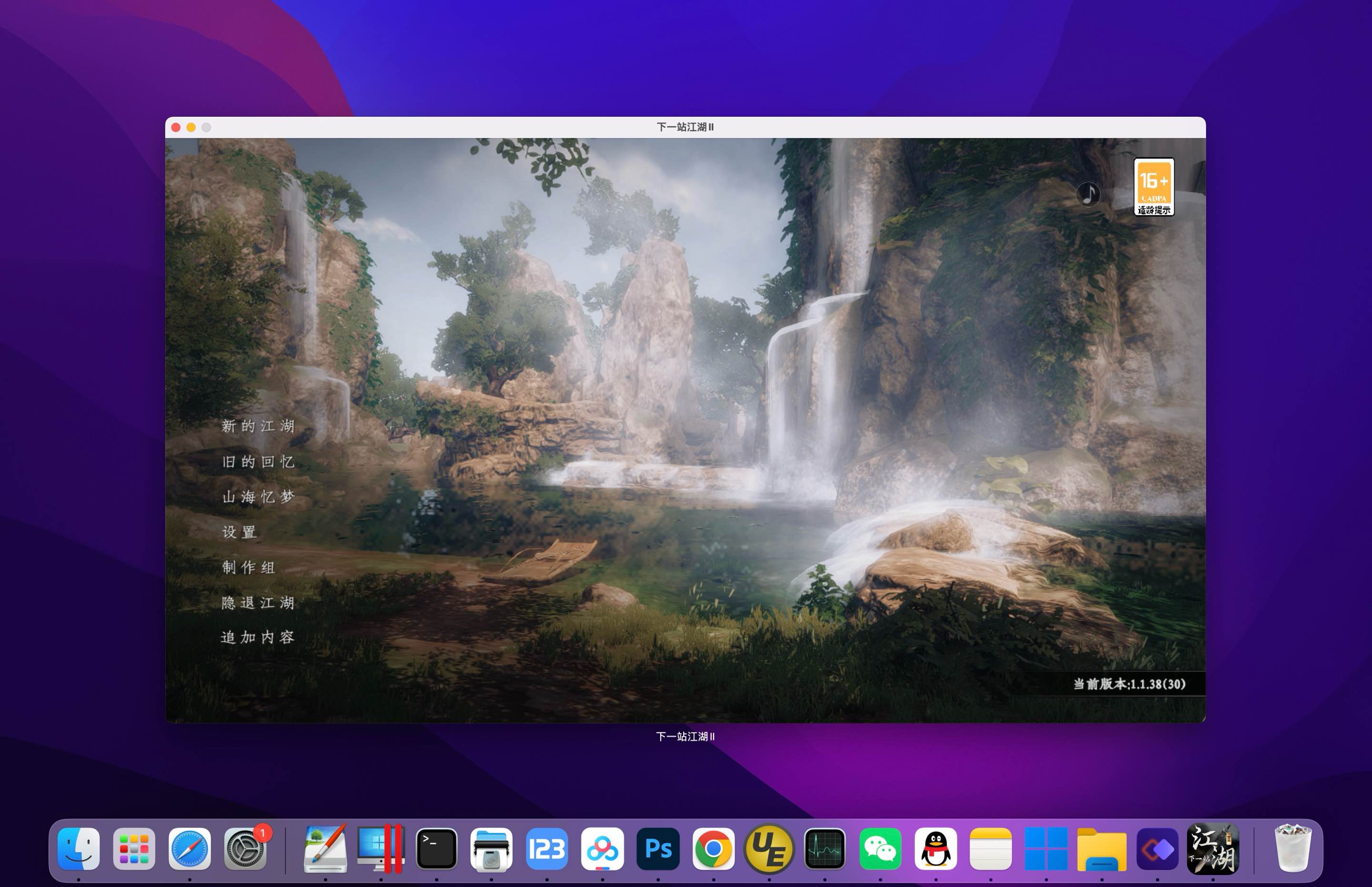
Task: Open Parallels Desktop in the Dock
Action: click(381, 849)
